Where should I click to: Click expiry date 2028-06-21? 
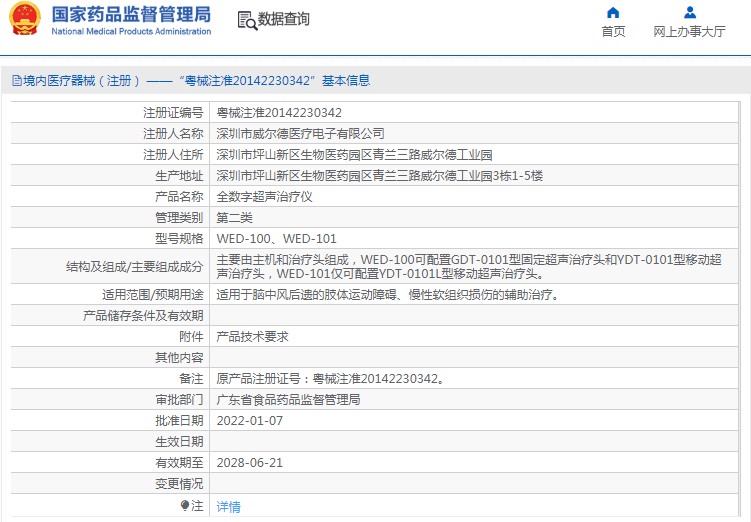pos(250,463)
